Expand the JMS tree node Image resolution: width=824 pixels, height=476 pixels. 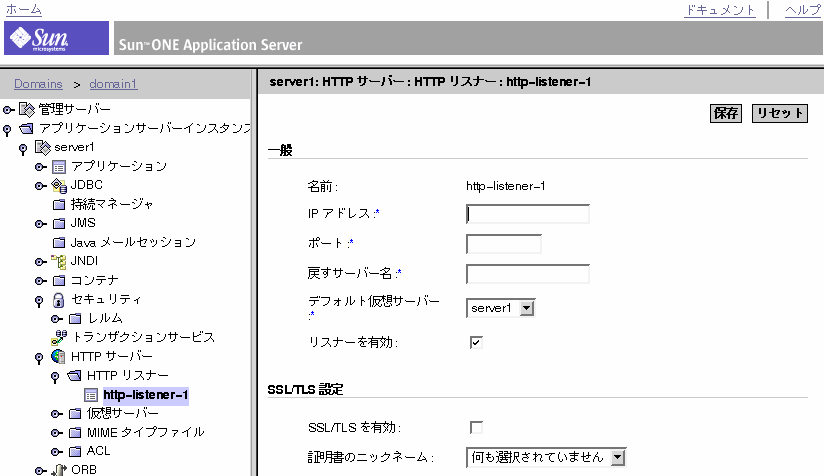[40, 224]
